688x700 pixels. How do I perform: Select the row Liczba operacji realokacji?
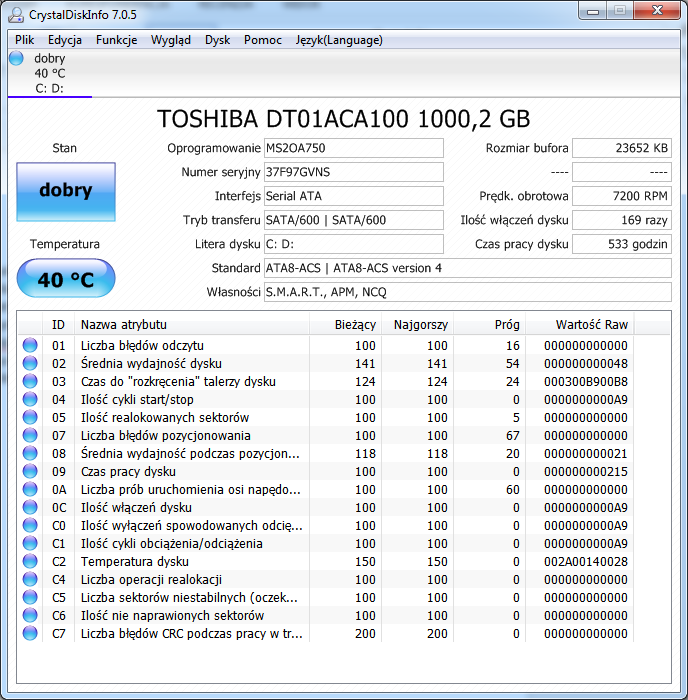point(326,579)
